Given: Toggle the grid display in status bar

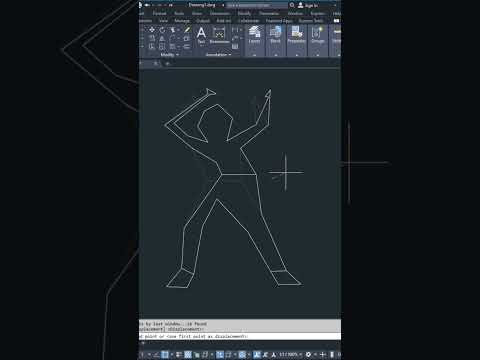Looking at the screenshot, I should tap(165, 354).
